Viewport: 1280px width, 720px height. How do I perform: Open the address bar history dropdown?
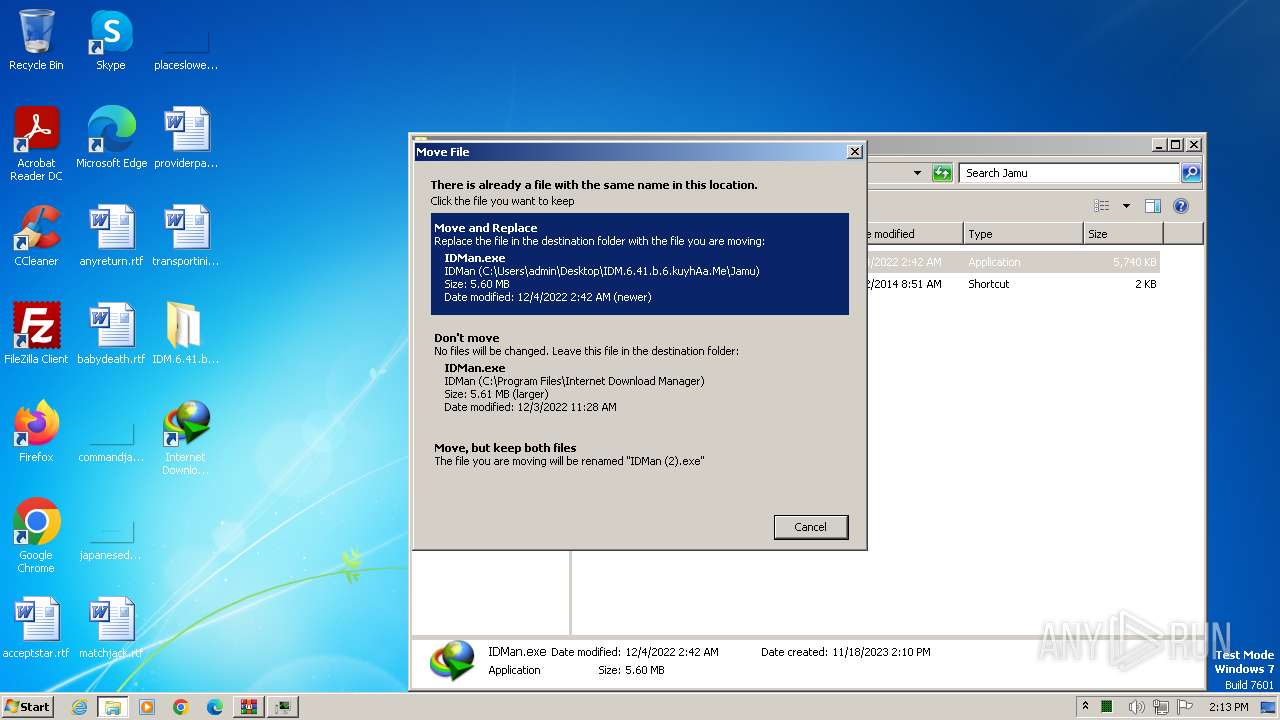[x=917, y=173]
